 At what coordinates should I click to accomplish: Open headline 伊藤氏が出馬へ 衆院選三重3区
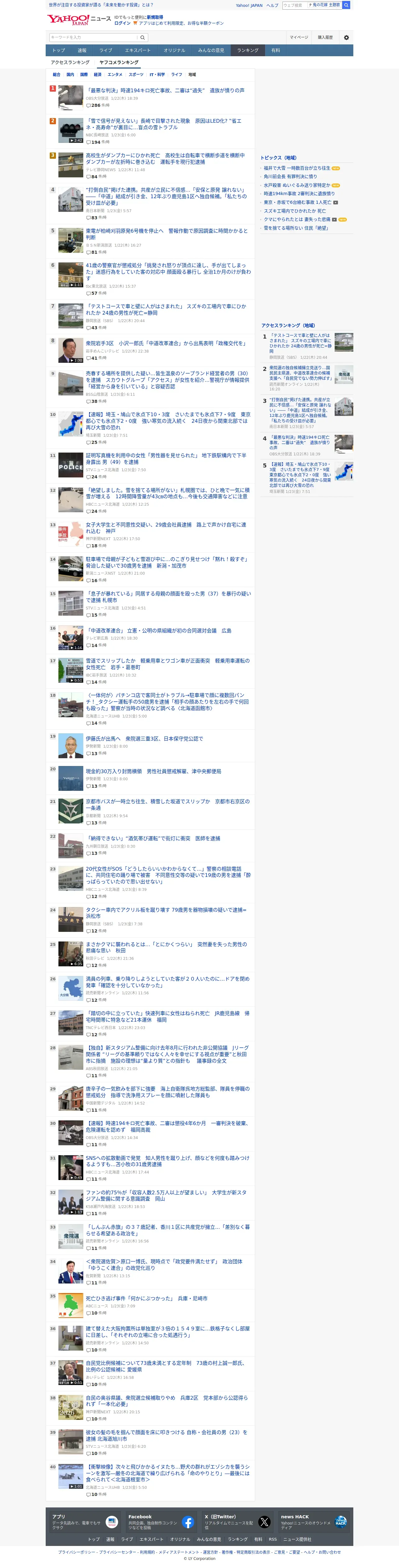click(144, 738)
